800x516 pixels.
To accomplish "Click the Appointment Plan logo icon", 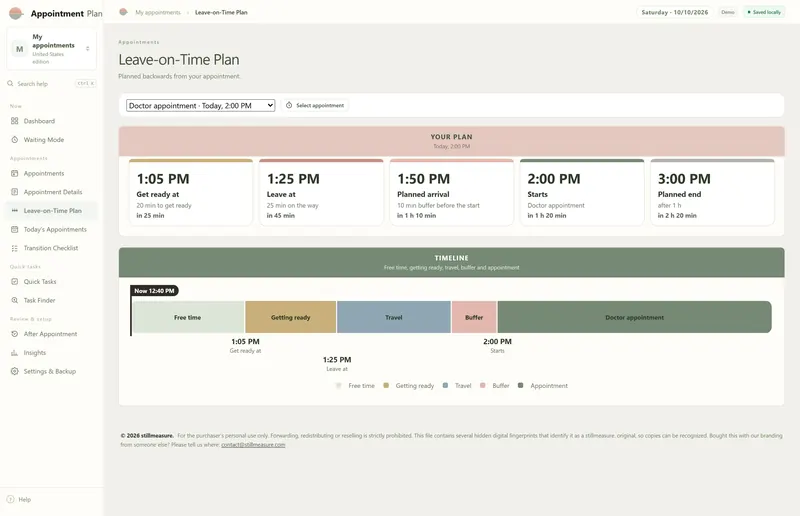I will (16, 13).
